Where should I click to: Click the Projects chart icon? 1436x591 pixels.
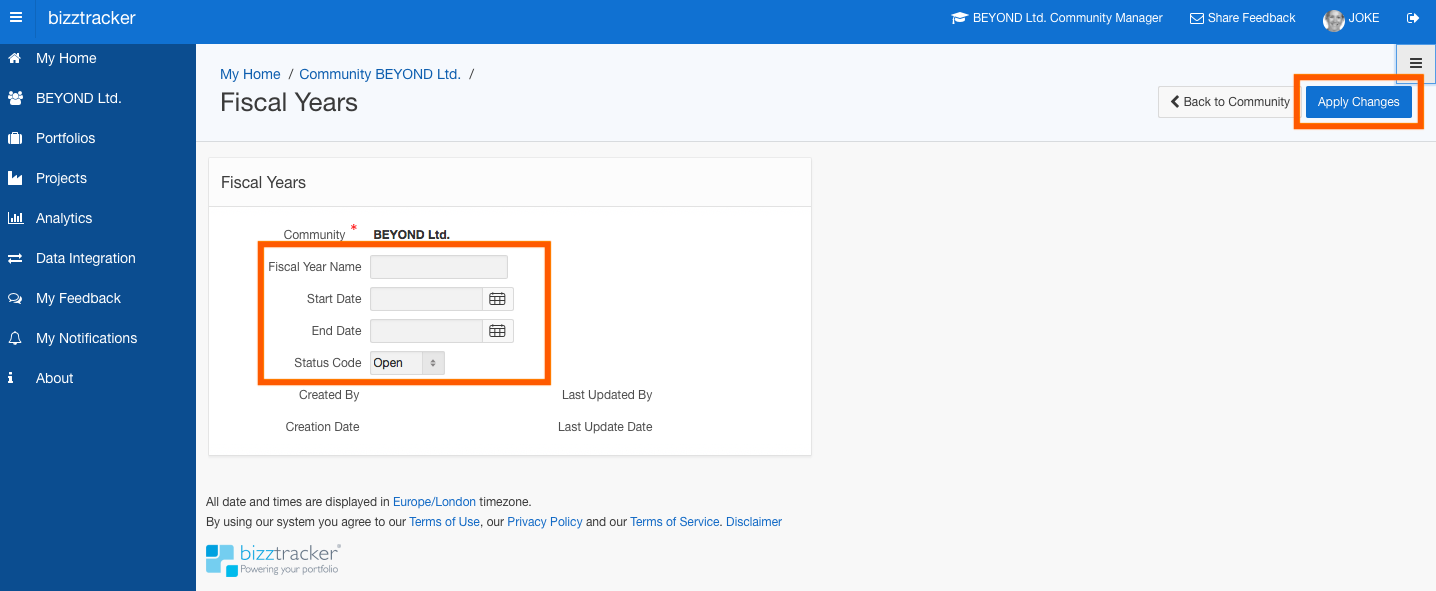(15, 178)
